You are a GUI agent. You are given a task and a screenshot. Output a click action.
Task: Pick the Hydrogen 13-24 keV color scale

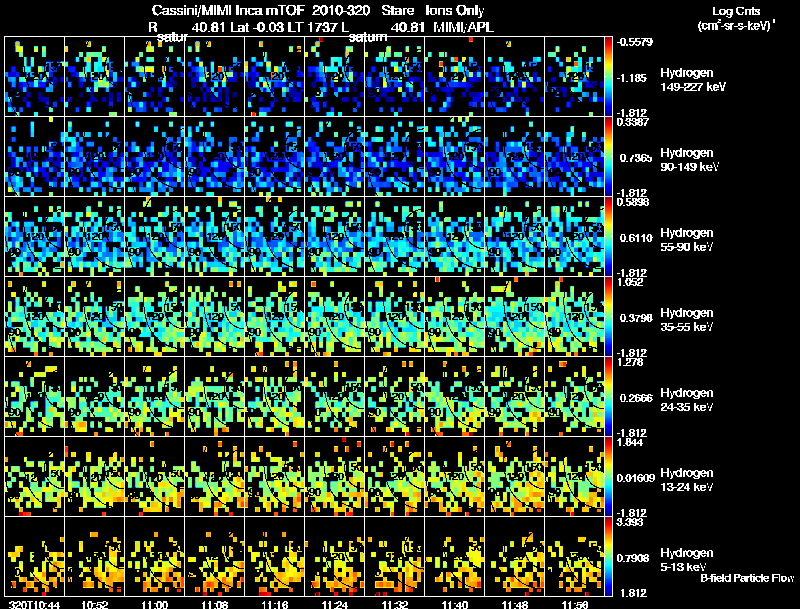608,477
